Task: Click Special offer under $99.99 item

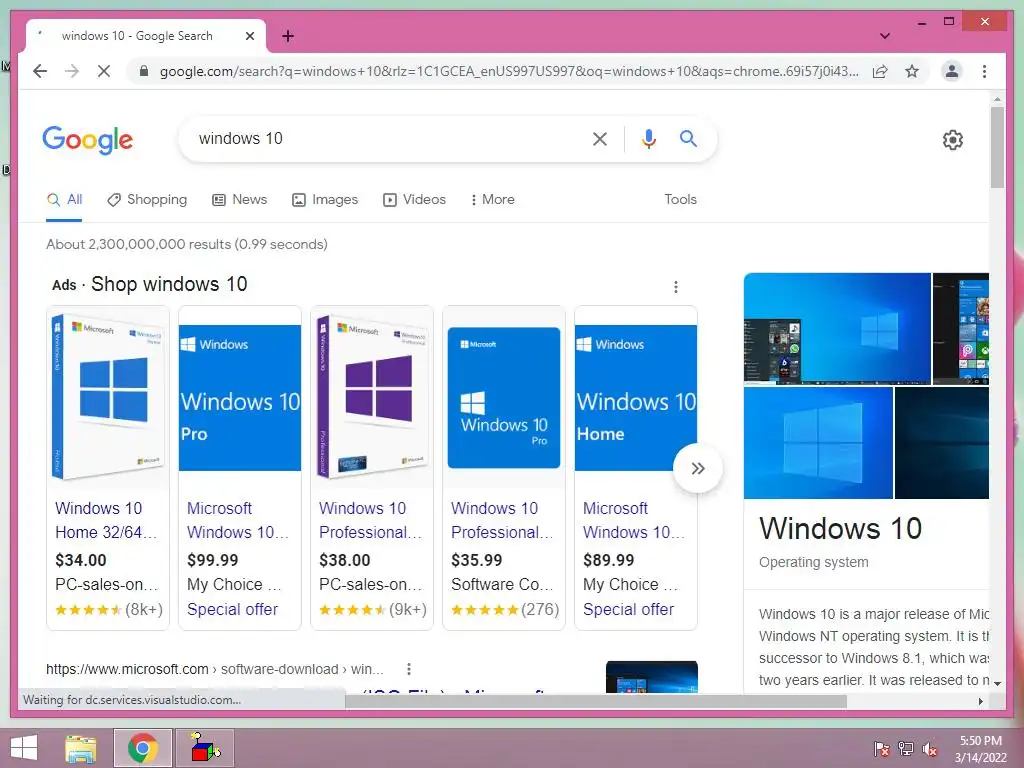Action: [232, 609]
